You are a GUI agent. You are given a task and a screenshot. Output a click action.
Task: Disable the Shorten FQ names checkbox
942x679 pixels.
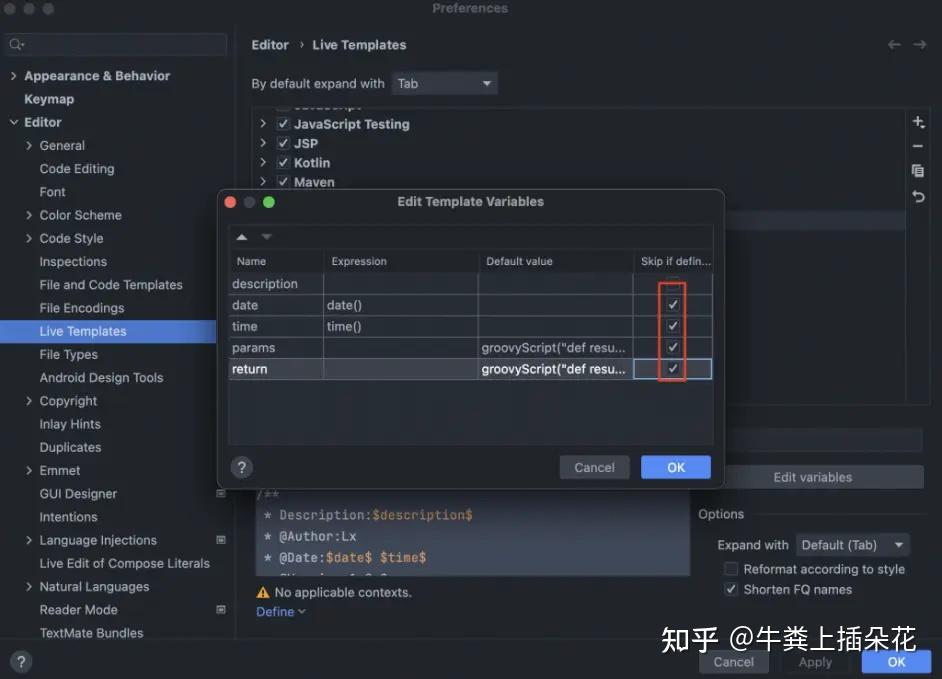pyautogui.click(x=732, y=589)
